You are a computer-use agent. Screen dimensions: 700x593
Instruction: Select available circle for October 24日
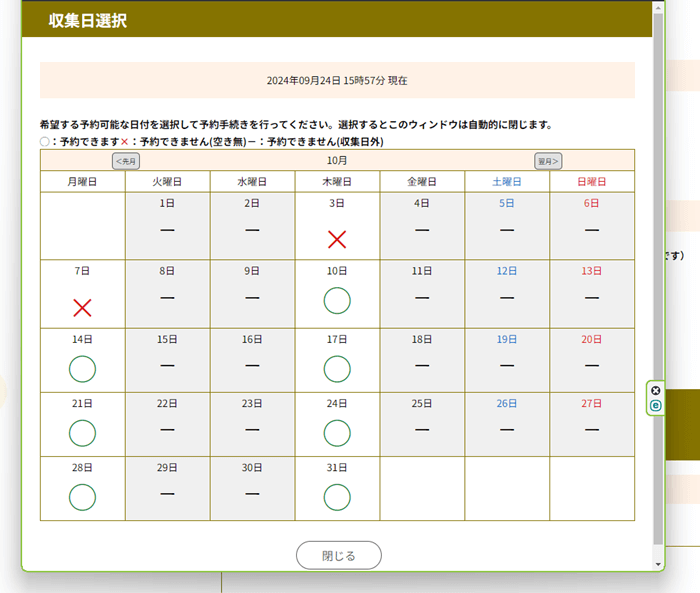337,433
